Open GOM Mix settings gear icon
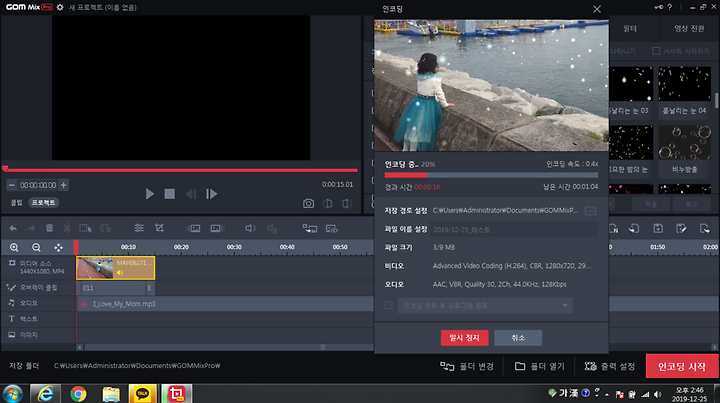This screenshot has height=403, width=720. pos(60,7)
